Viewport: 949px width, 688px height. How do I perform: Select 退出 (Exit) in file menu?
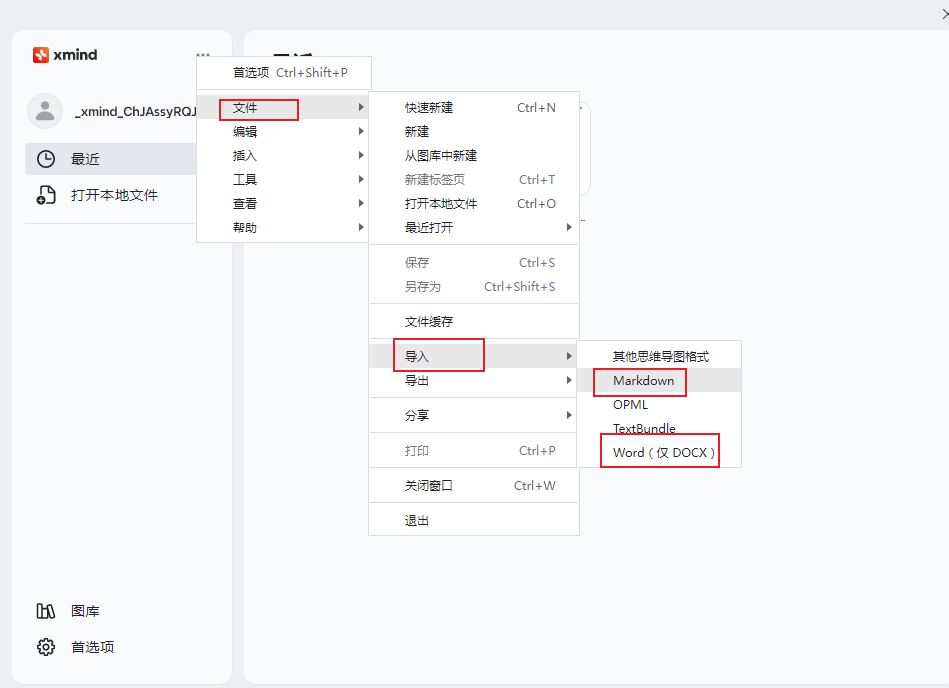417,520
